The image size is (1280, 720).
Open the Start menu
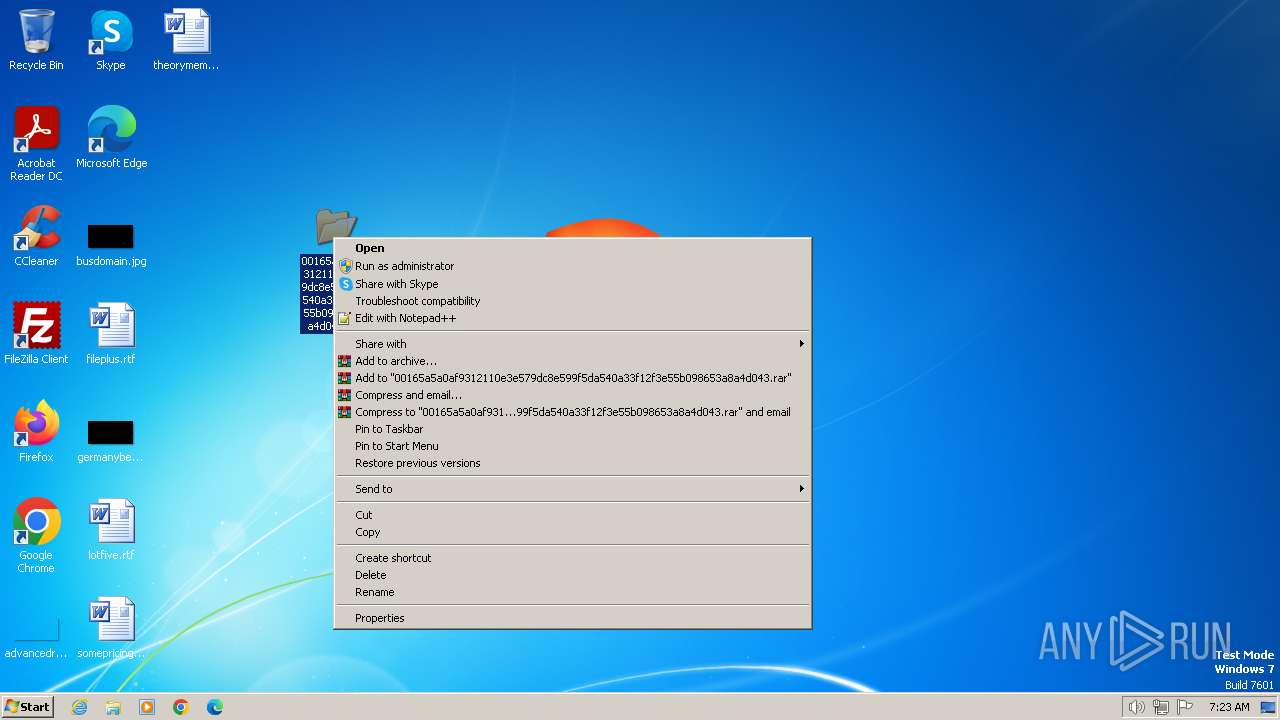(27, 706)
